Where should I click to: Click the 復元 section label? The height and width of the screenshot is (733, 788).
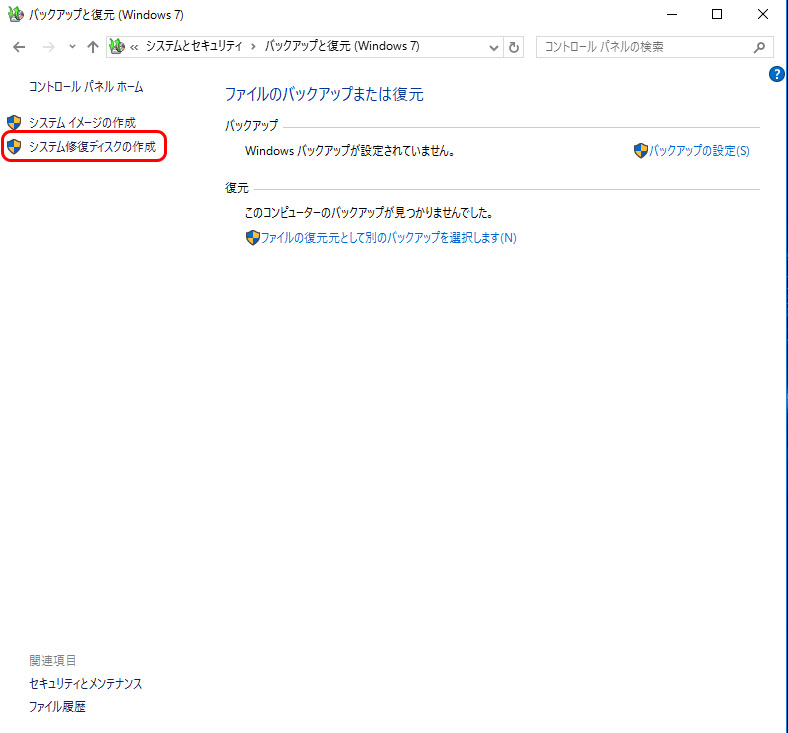[x=237, y=188]
